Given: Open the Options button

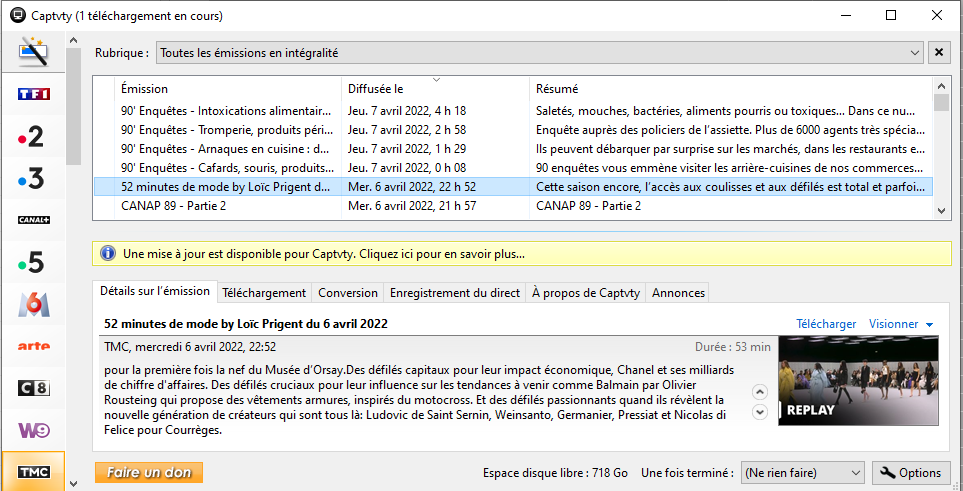Looking at the screenshot, I should [x=911, y=473].
